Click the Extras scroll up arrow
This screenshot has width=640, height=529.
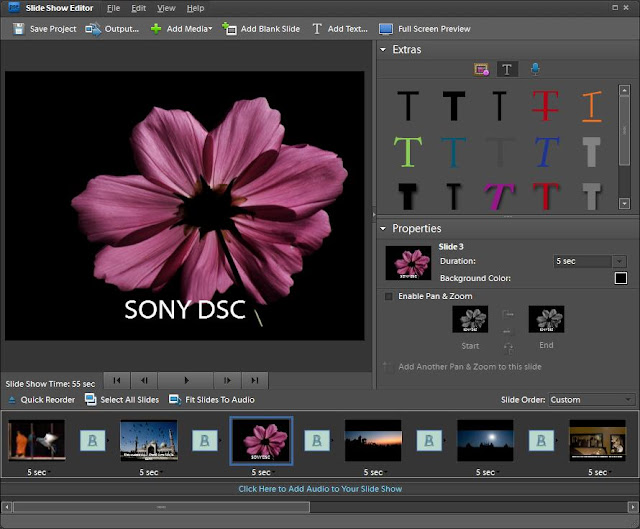click(624, 90)
